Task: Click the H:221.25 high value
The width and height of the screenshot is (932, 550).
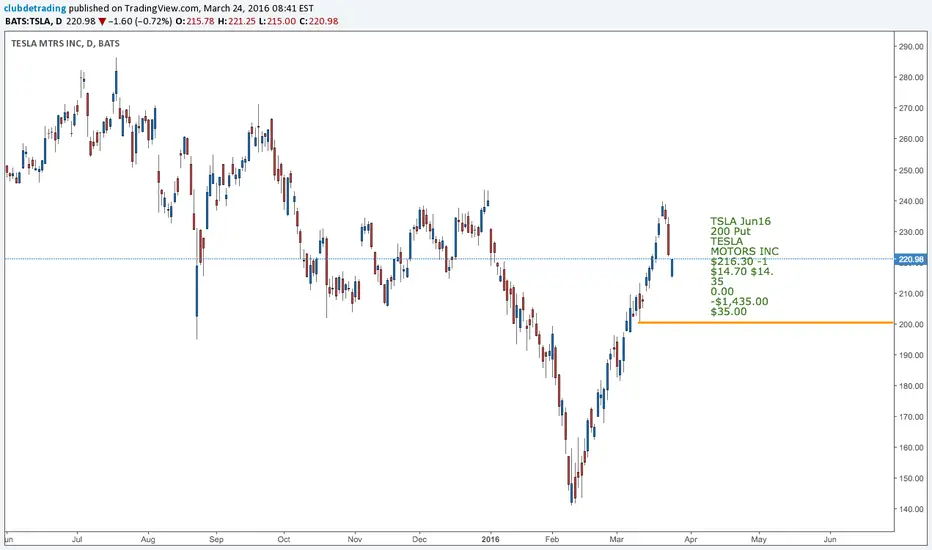Action: pos(237,21)
